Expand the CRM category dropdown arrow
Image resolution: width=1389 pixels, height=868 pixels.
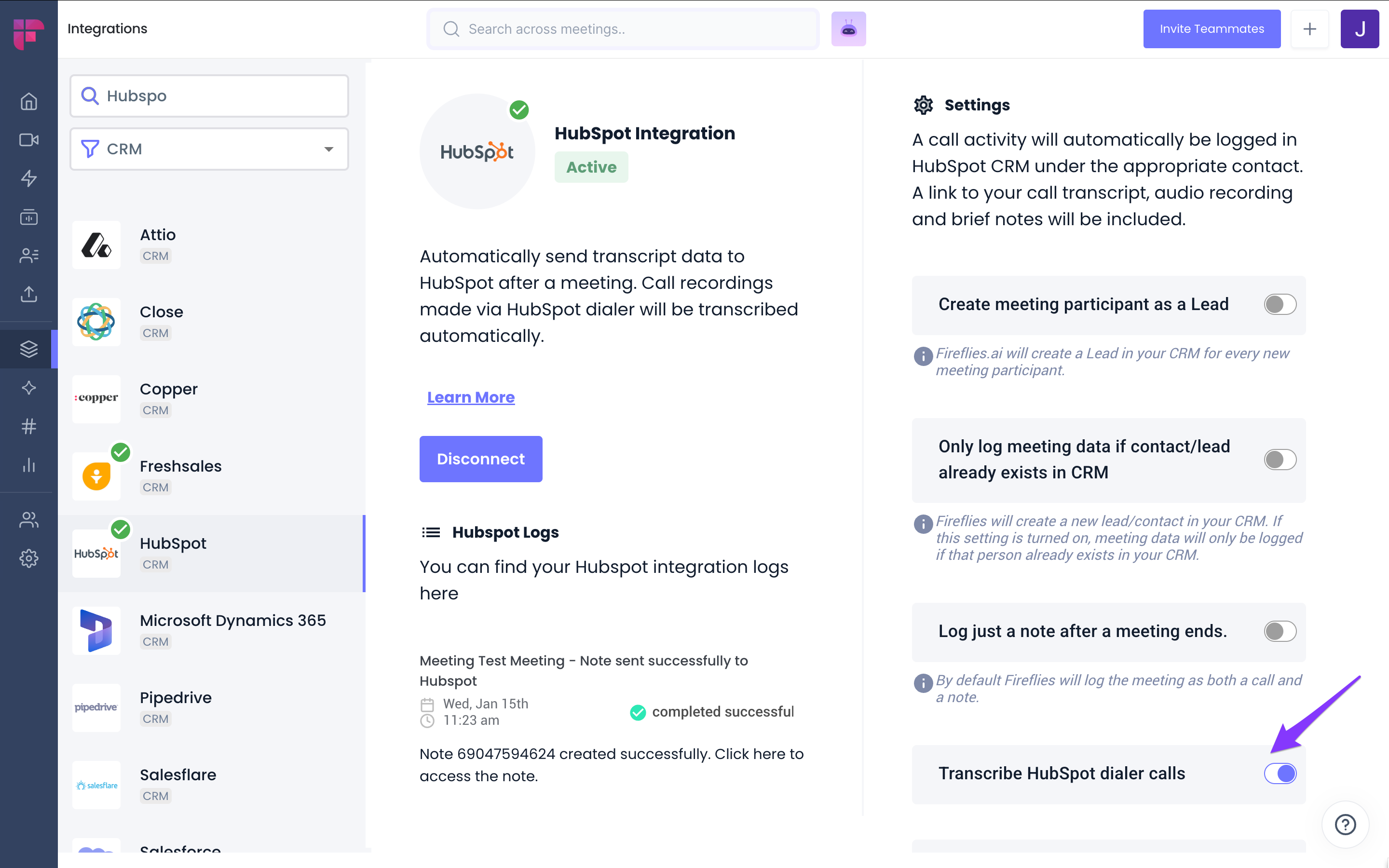[x=328, y=149]
